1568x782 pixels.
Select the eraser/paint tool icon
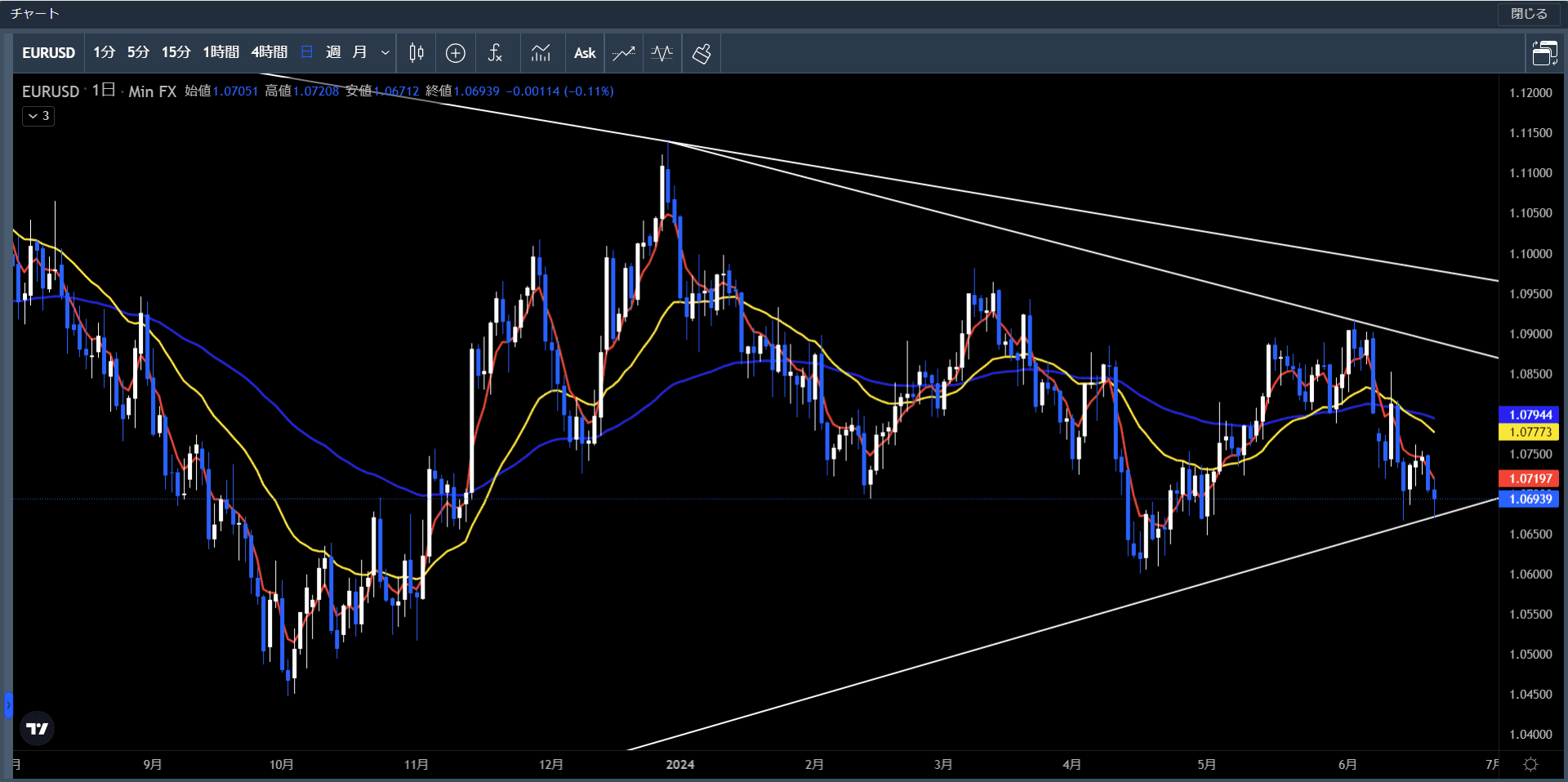click(x=702, y=53)
